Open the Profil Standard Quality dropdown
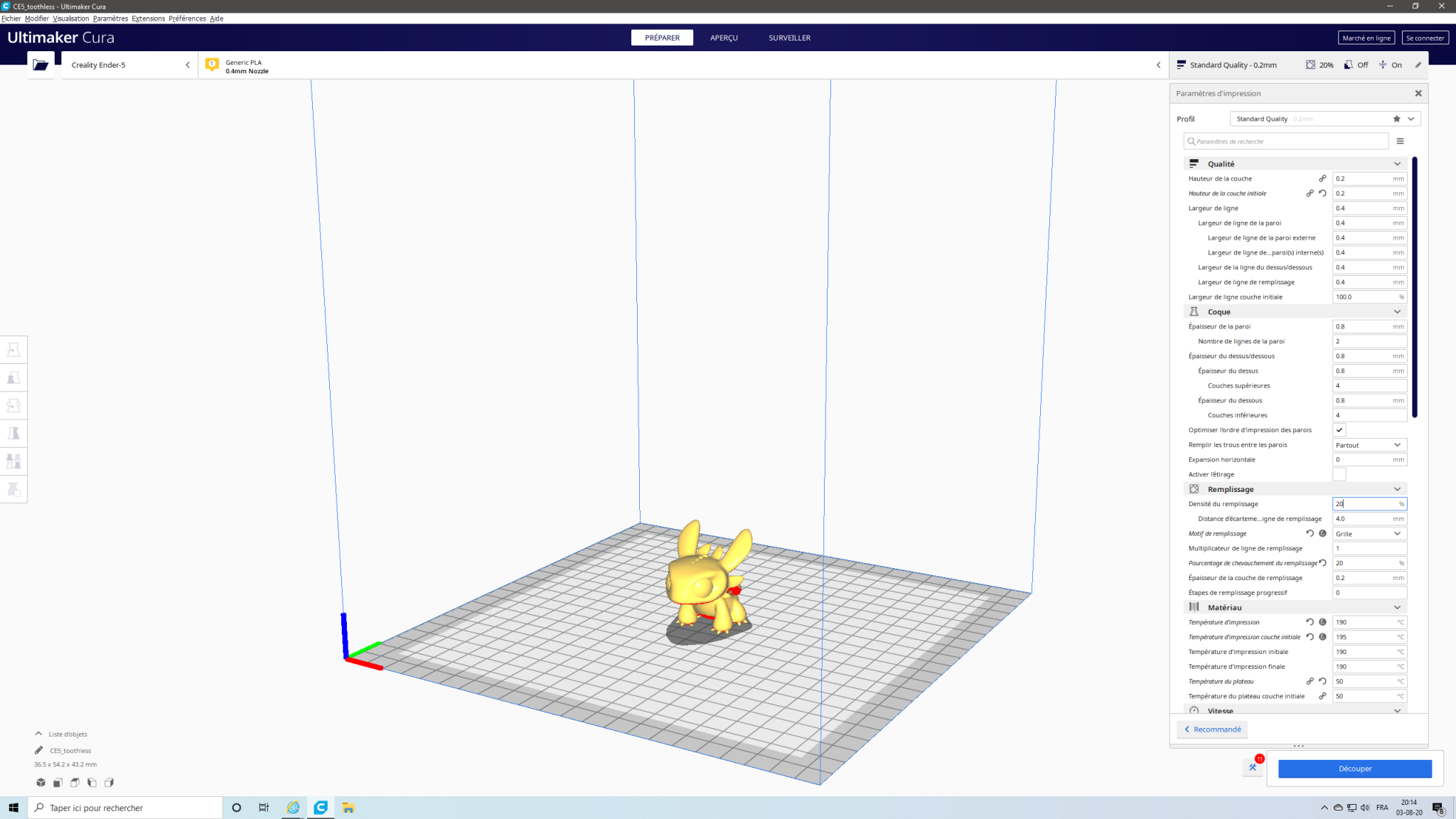Image resolution: width=1456 pixels, height=819 pixels. (x=1325, y=119)
